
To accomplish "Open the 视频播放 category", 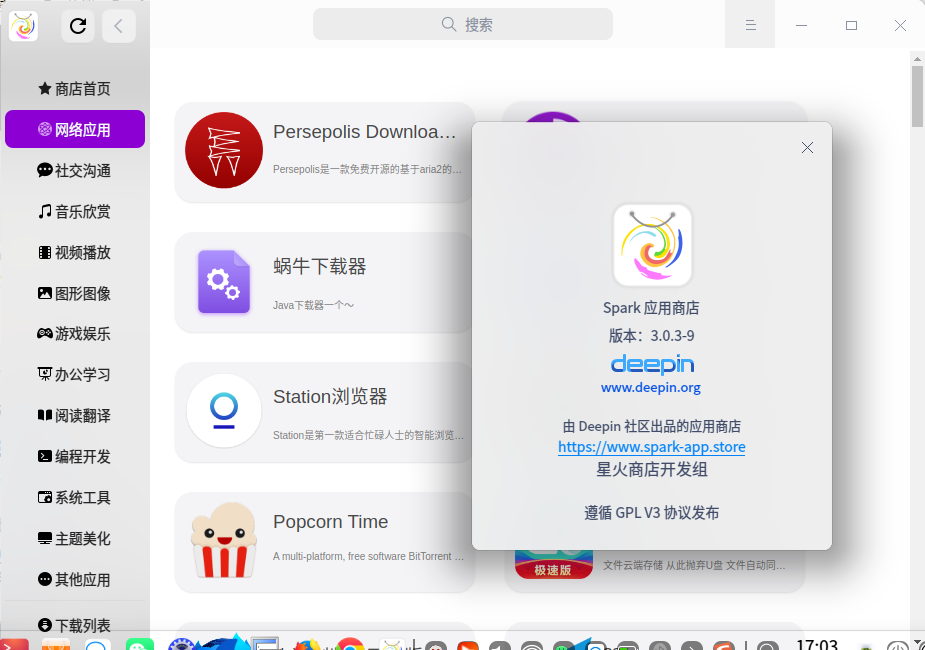I will pos(75,252).
